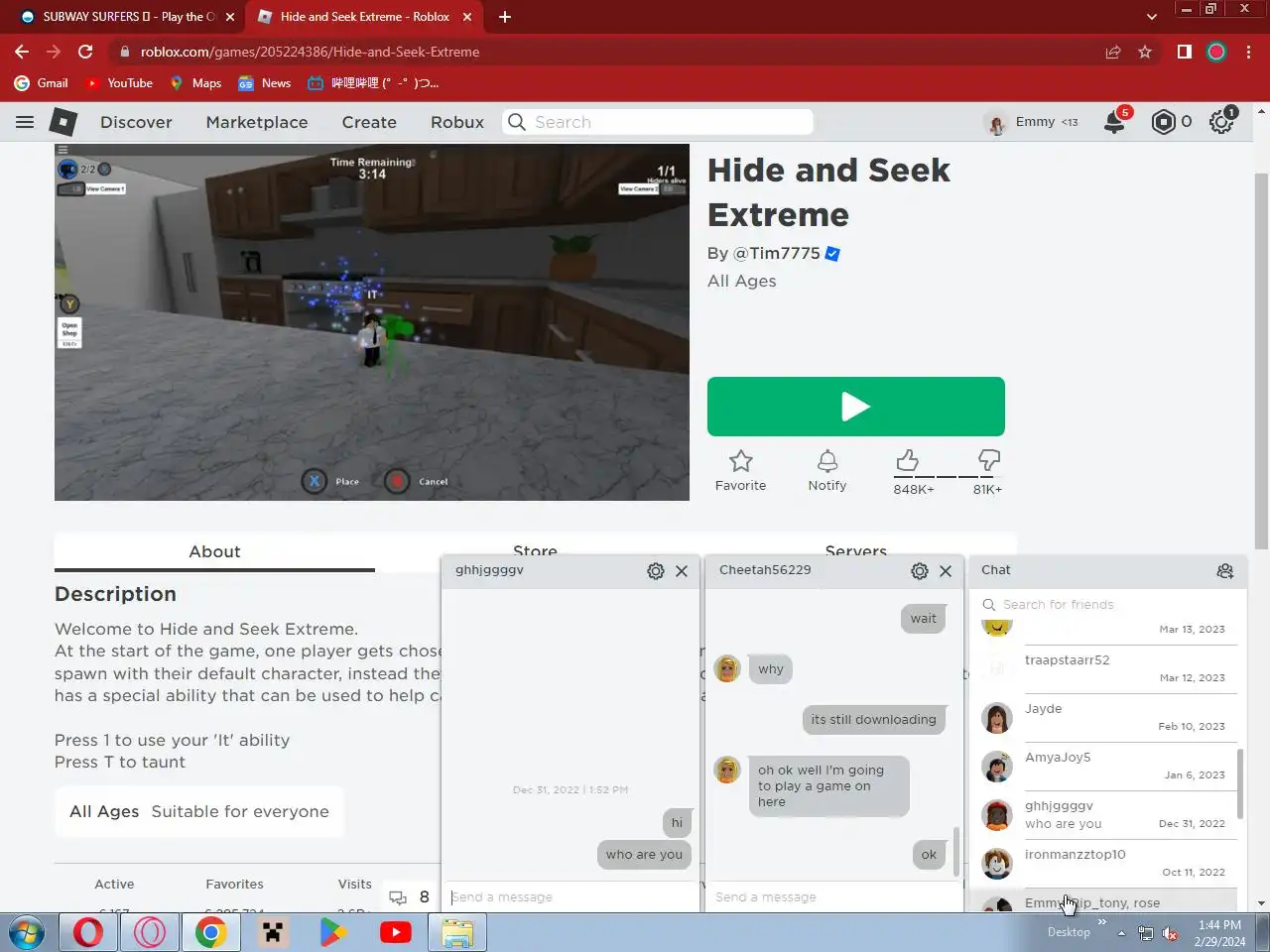This screenshot has height=952, width=1270.
Task: Open settings gear in Cheetah56229 chat window
Action: [919, 571]
